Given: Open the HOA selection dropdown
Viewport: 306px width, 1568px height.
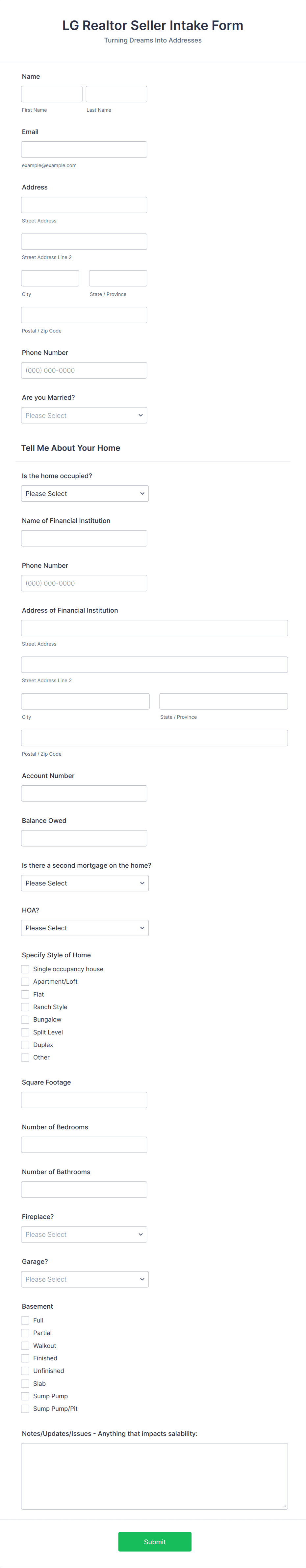Looking at the screenshot, I should click(84, 928).
